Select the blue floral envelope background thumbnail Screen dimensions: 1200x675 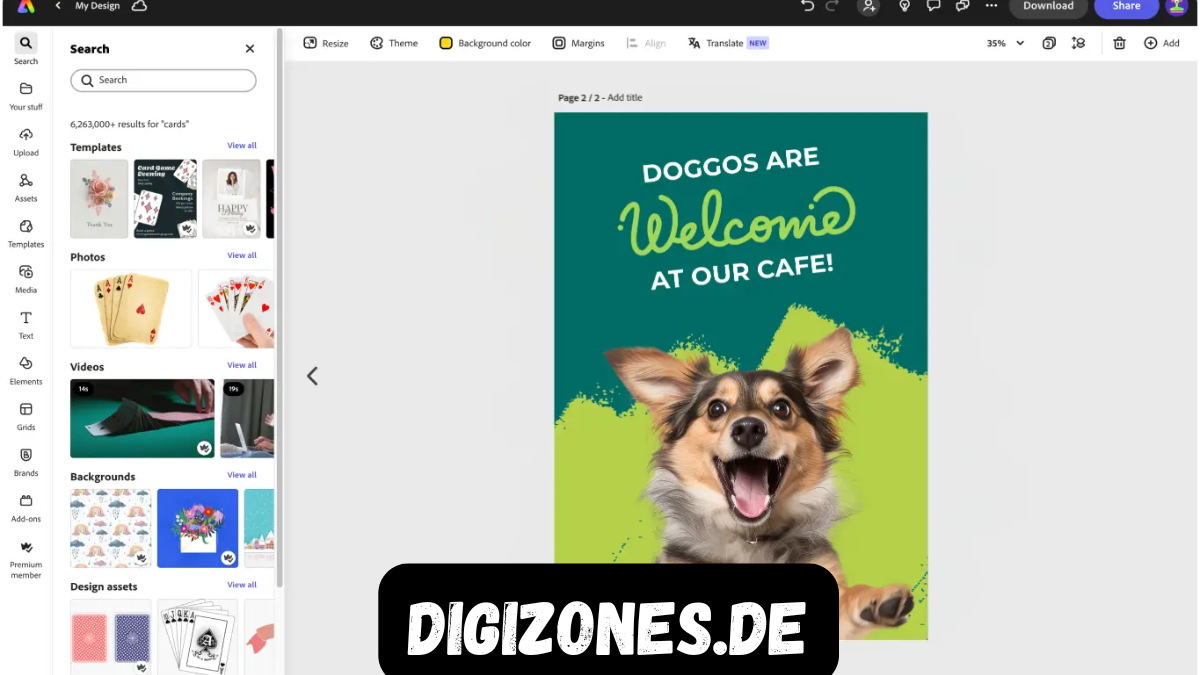(197, 528)
